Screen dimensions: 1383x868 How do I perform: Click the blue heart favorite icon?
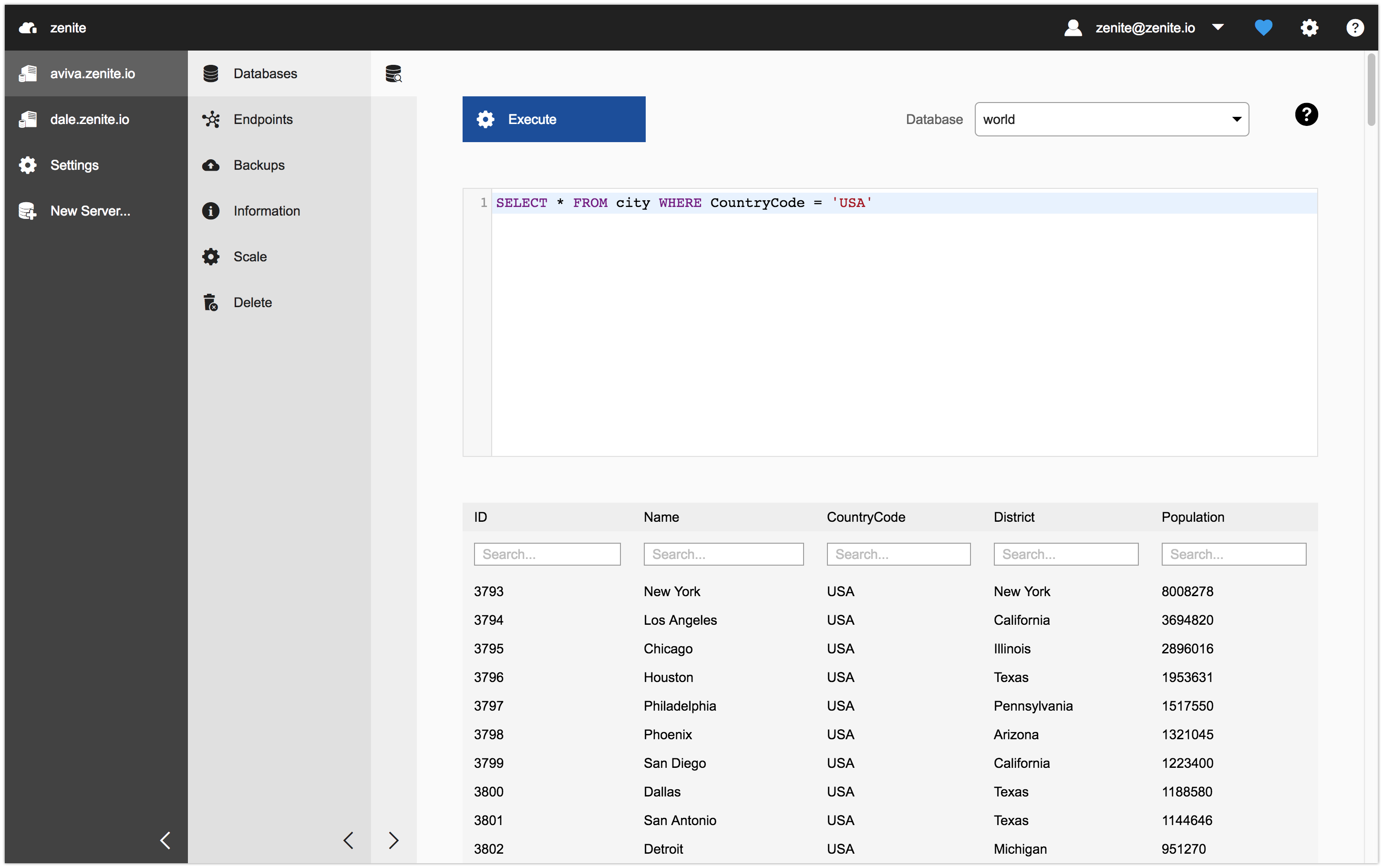tap(1263, 28)
